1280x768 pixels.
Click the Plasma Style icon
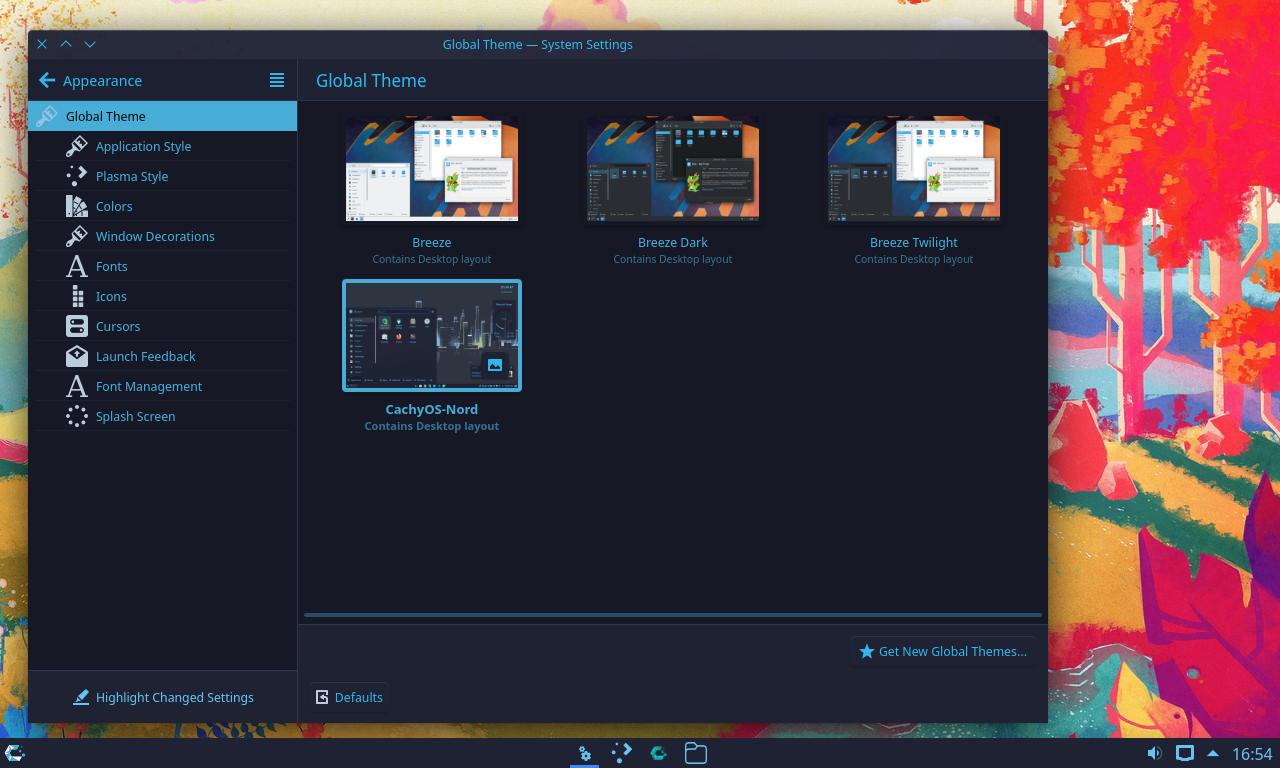click(77, 176)
